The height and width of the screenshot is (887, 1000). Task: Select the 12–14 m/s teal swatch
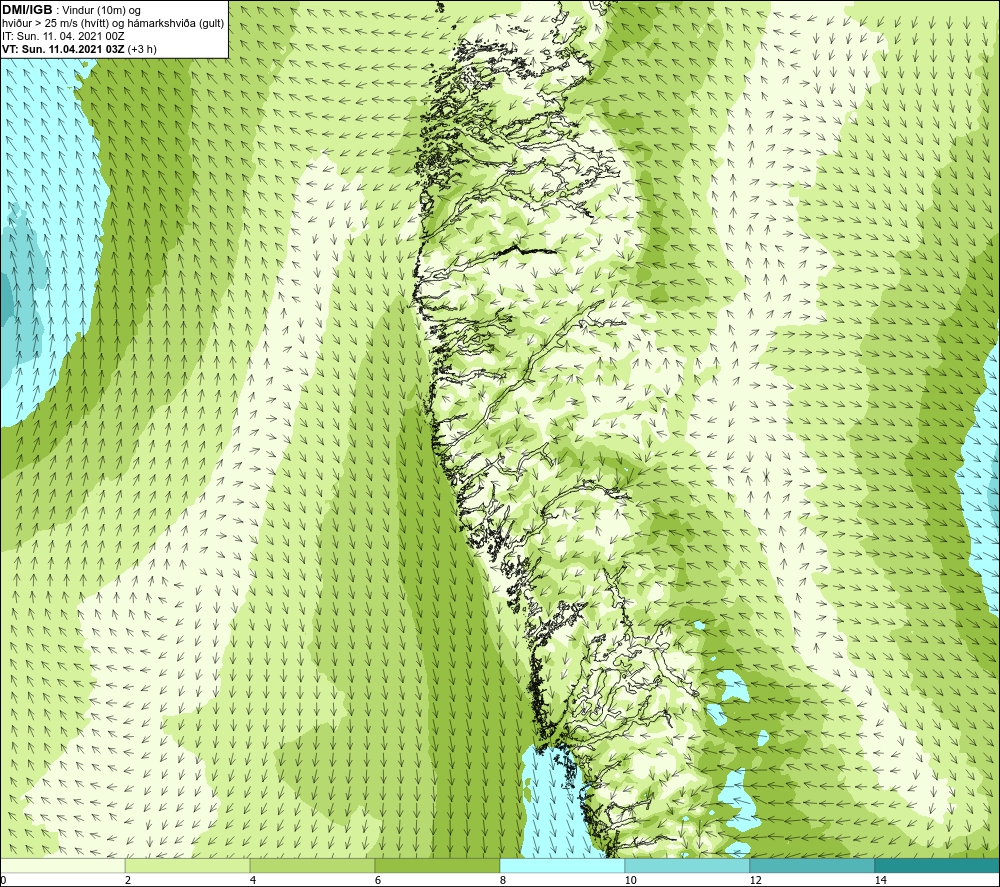tap(812, 865)
